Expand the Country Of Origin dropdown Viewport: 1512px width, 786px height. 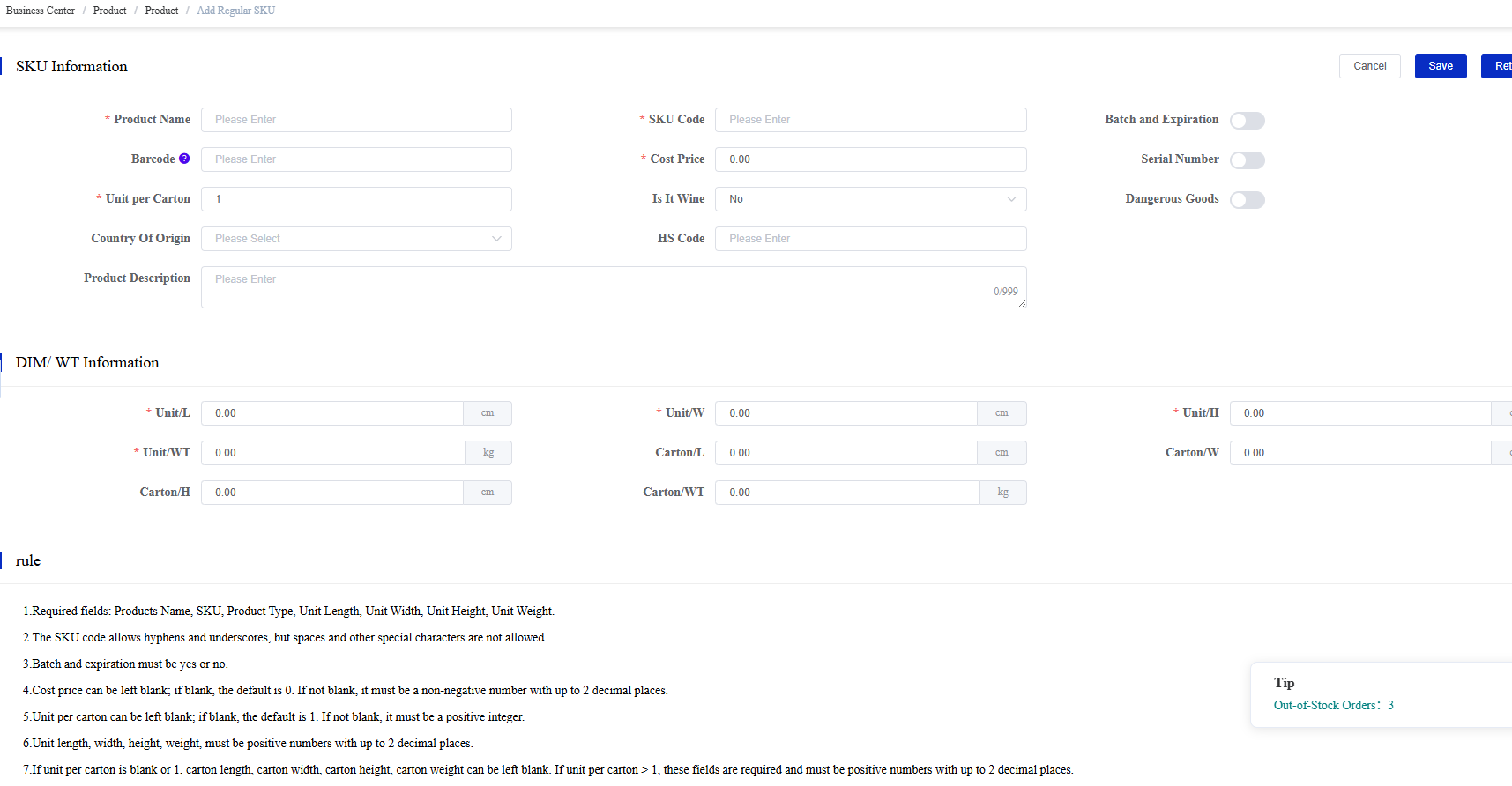(x=356, y=239)
